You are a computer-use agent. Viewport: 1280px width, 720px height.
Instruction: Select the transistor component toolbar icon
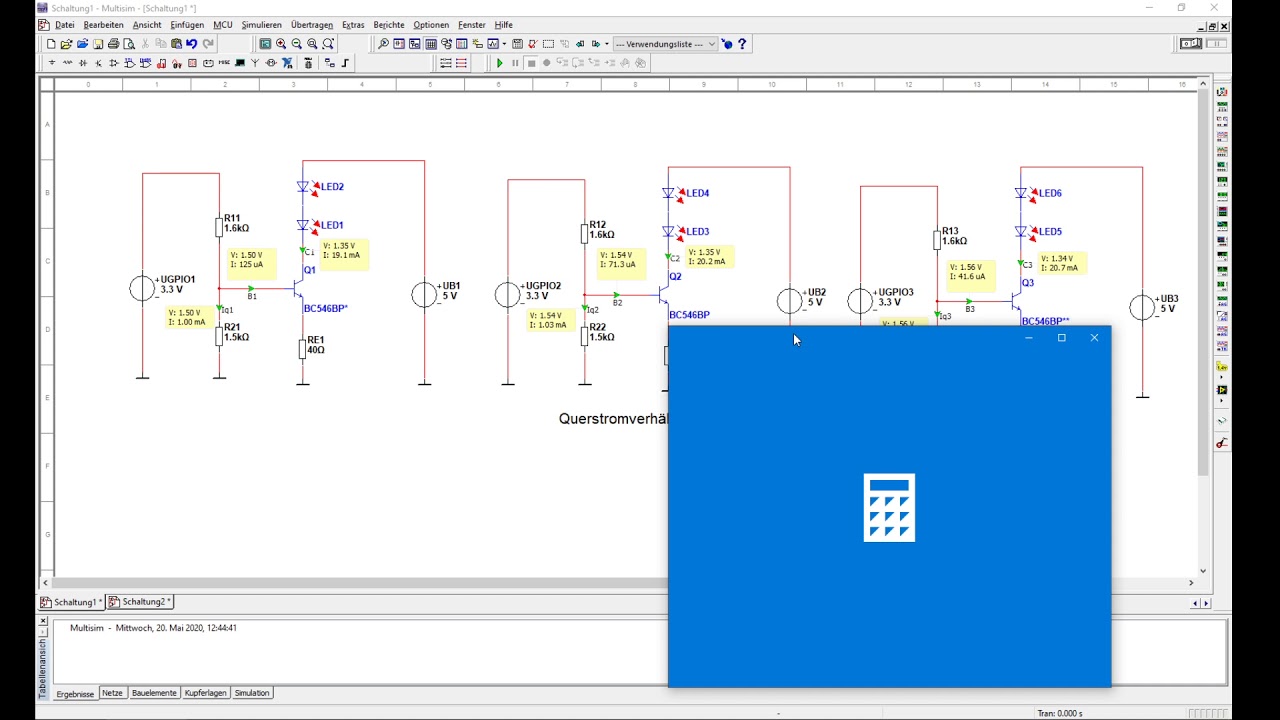pyautogui.click(x=98, y=63)
